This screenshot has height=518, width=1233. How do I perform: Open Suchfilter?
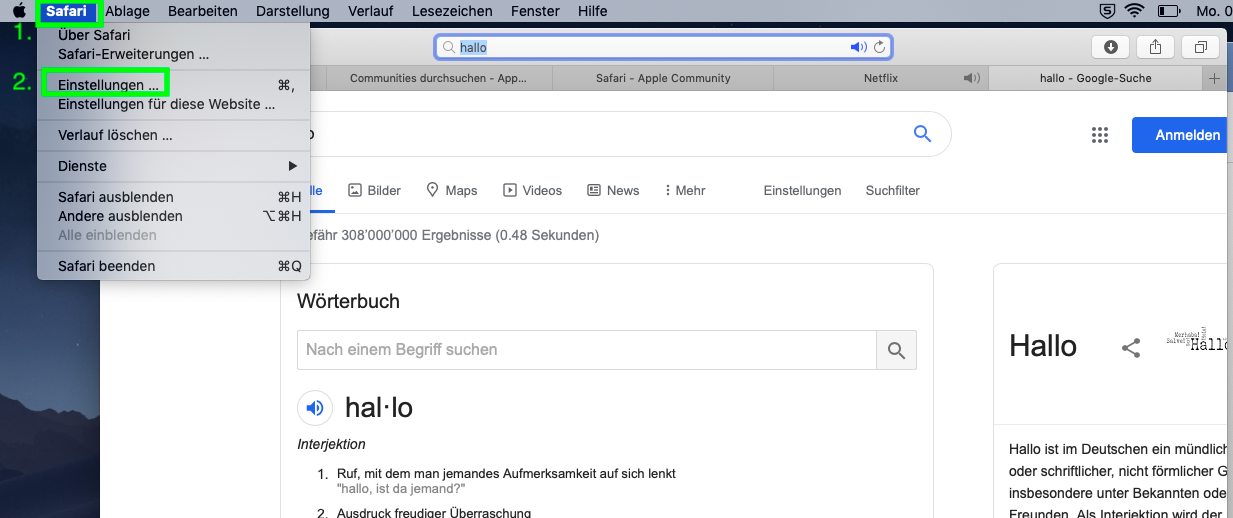click(x=893, y=190)
